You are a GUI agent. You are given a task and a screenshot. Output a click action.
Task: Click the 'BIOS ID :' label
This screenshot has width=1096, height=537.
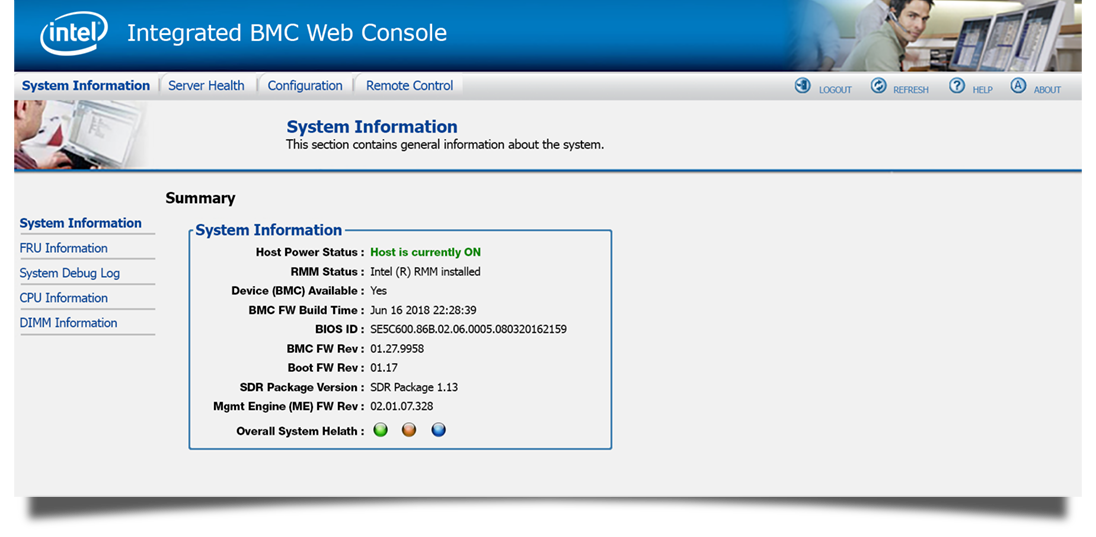point(340,329)
